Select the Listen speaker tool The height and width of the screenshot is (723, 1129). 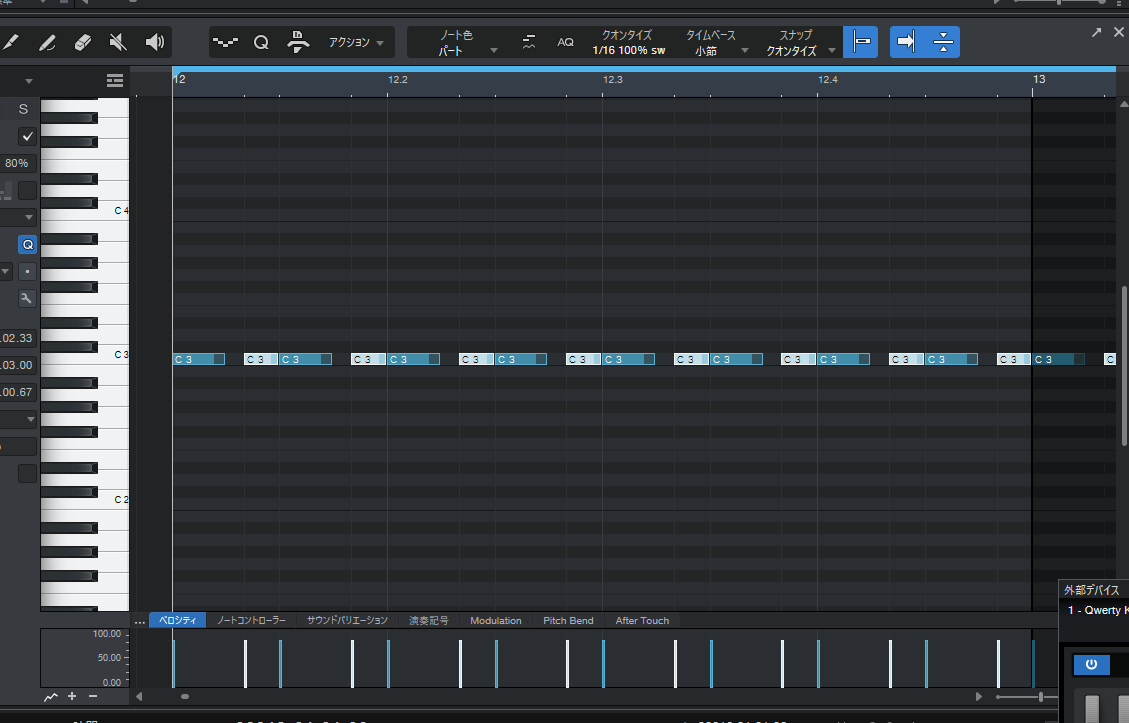(154, 42)
